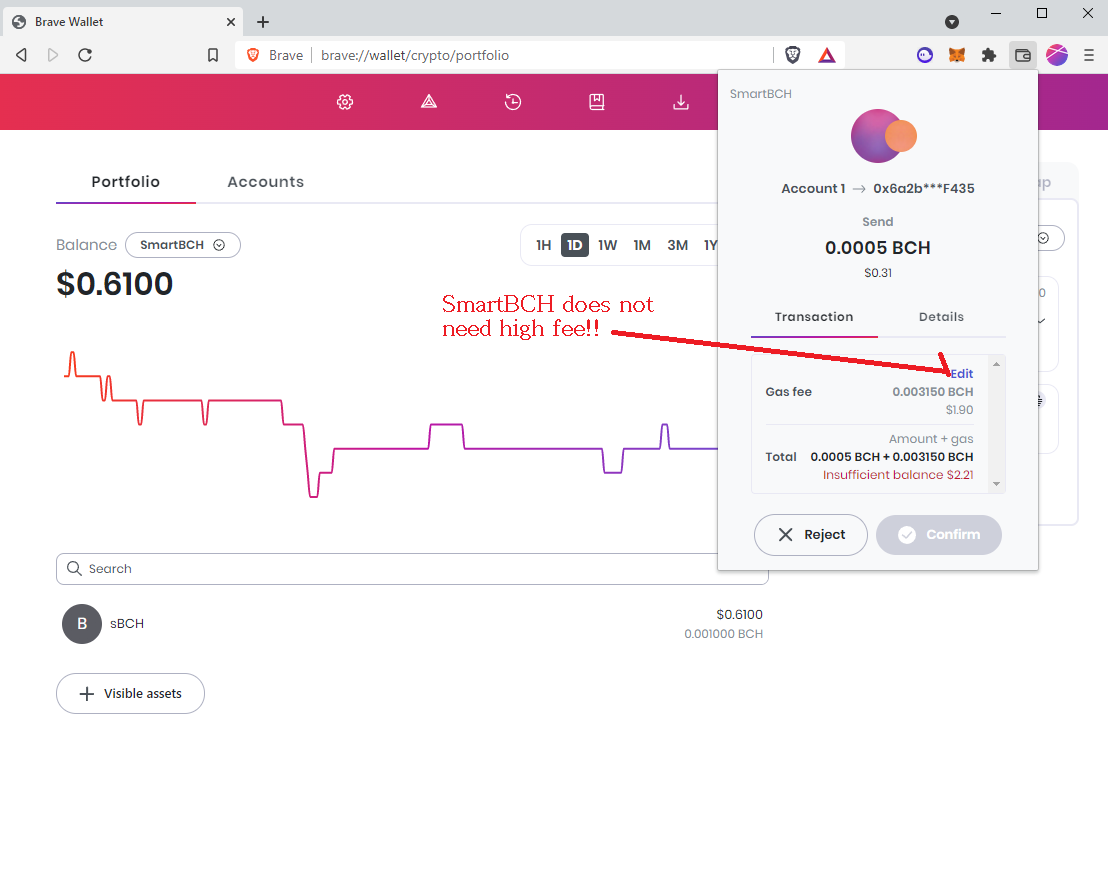Open sBCH asset row

[x=412, y=624]
